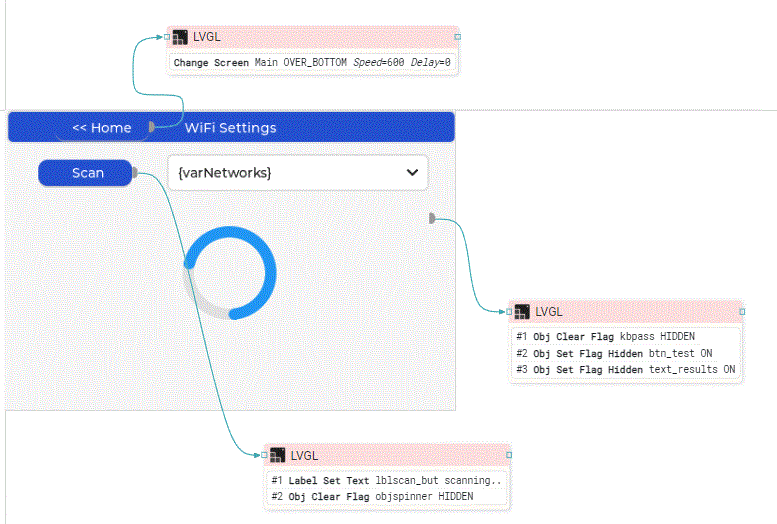This screenshot has height=524, width=777.
Task: Click the LVGL icon on lblscan_but action node
Action: pyautogui.click(x=277, y=456)
